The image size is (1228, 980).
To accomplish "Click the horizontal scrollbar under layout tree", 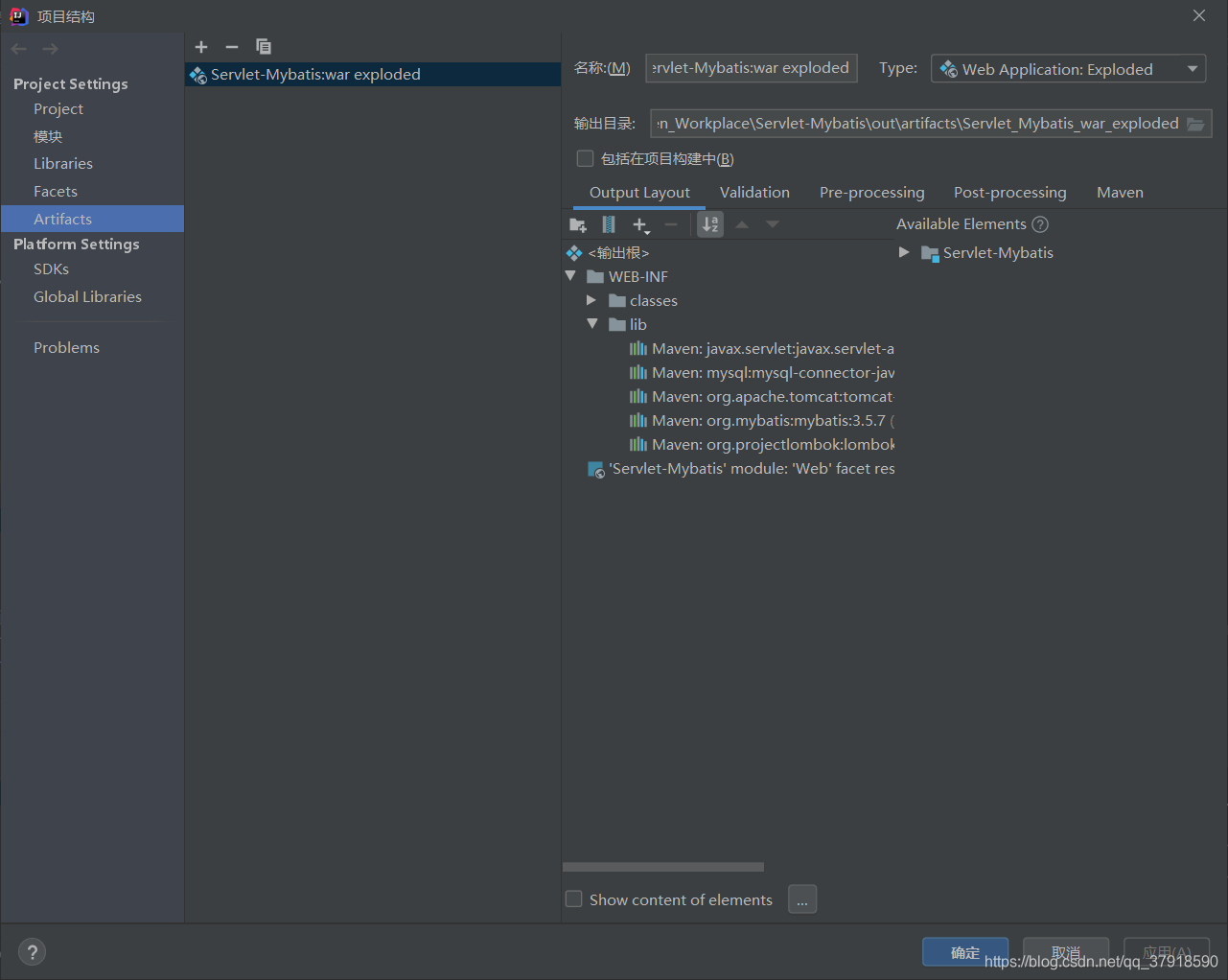I will coord(663,867).
